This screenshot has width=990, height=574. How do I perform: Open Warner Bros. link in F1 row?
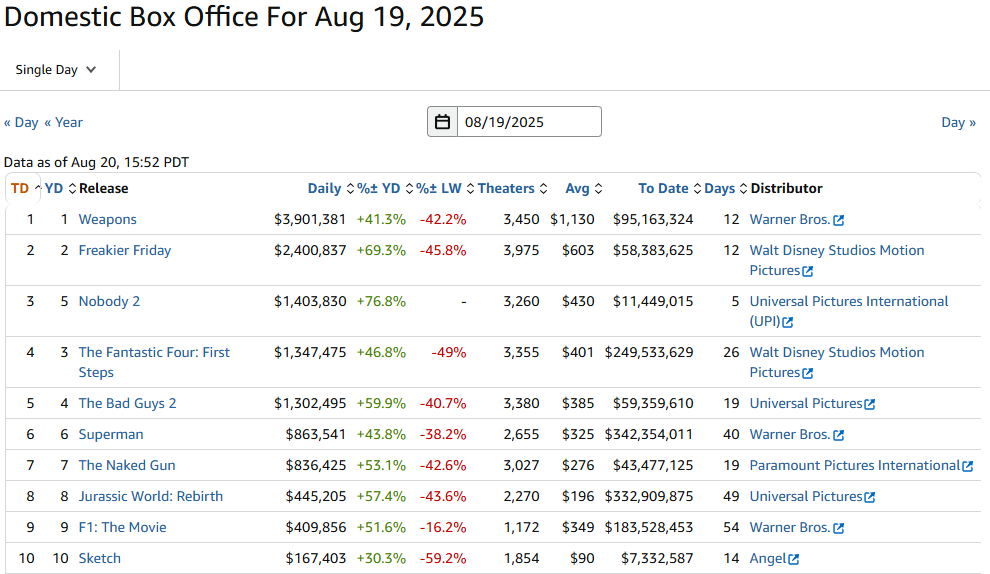(x=790, y=527)
